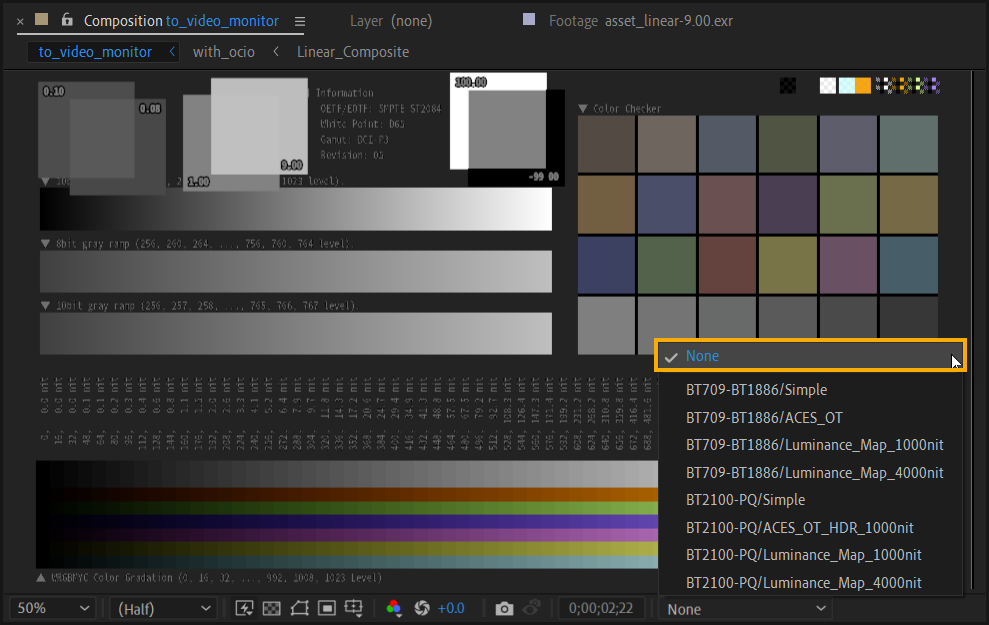
Task: Reset exposure with the aperture icon
Action: point(422,608)
